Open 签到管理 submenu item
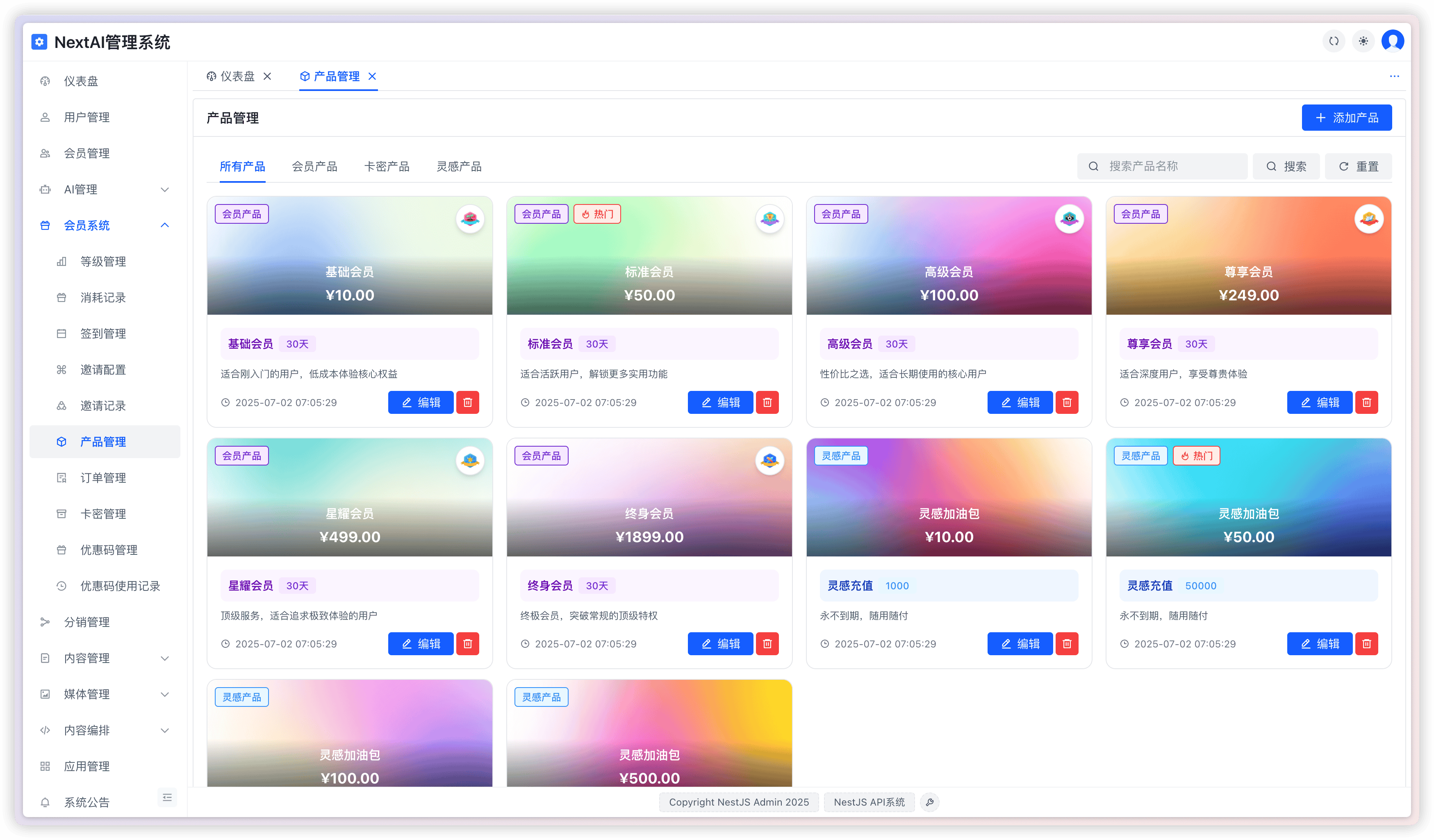Image resolution: width=1434 pixels, height=840 pixels. pyautogui.click(x=105, y=333)
